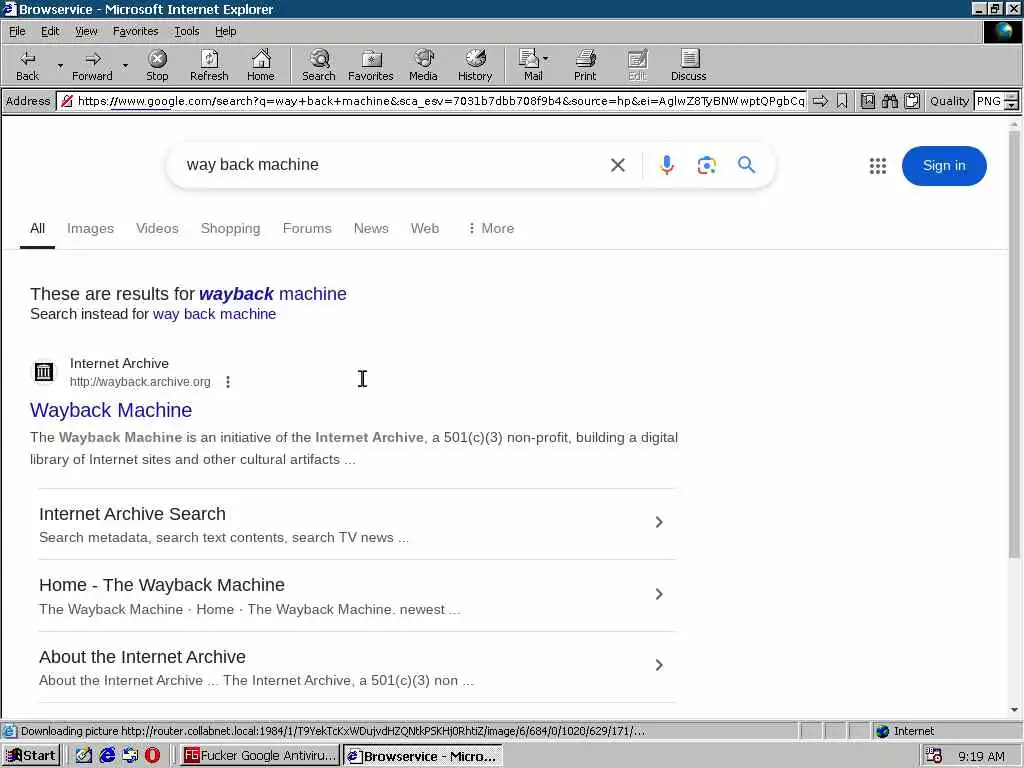The height and width of the screenshot is (768, 1024).
Task: Go to the Home page via toolbar
Action: pyautogui.click(x=261, y=65)
